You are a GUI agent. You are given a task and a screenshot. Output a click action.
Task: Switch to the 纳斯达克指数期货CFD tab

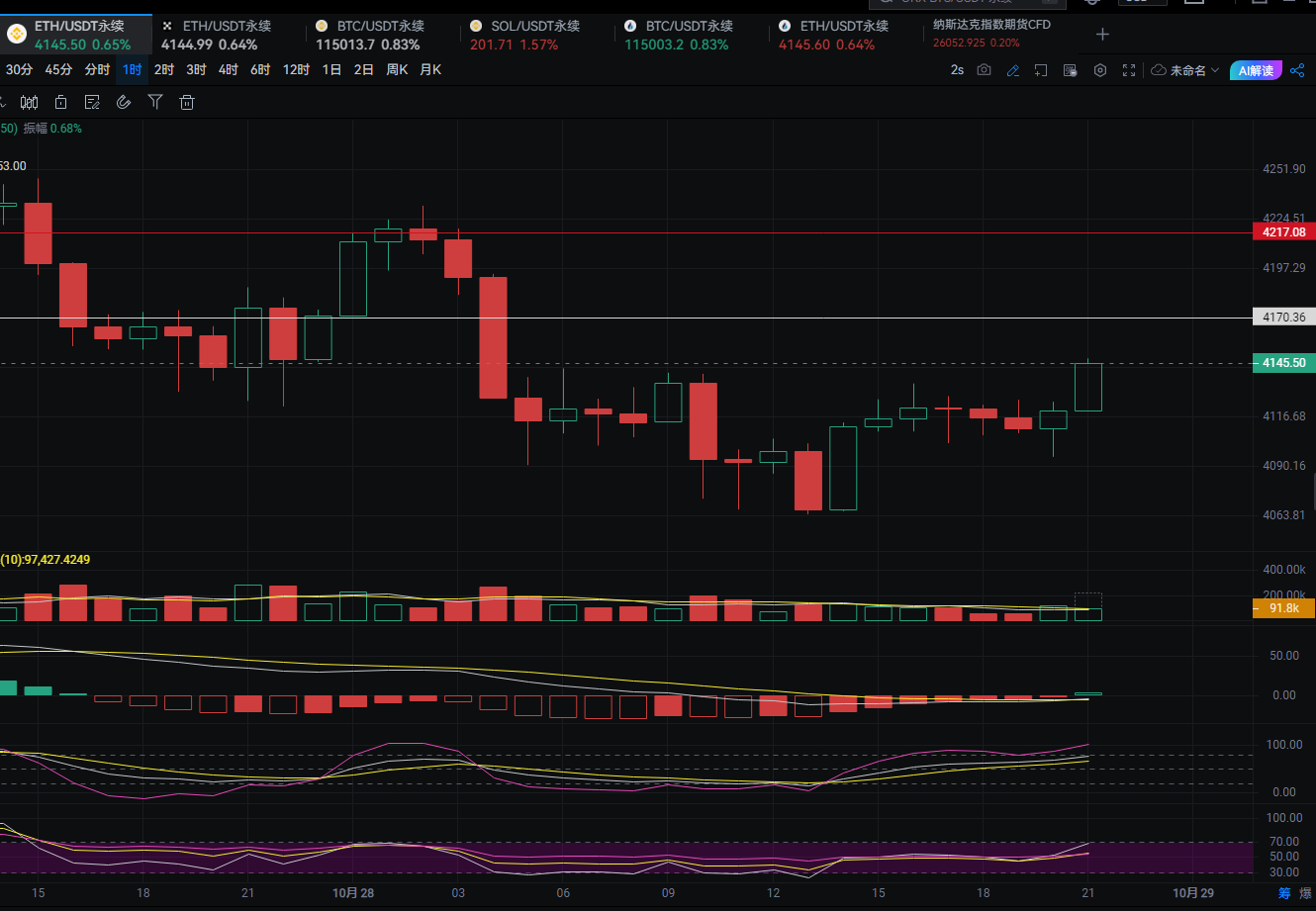click(x=991, y=34)
